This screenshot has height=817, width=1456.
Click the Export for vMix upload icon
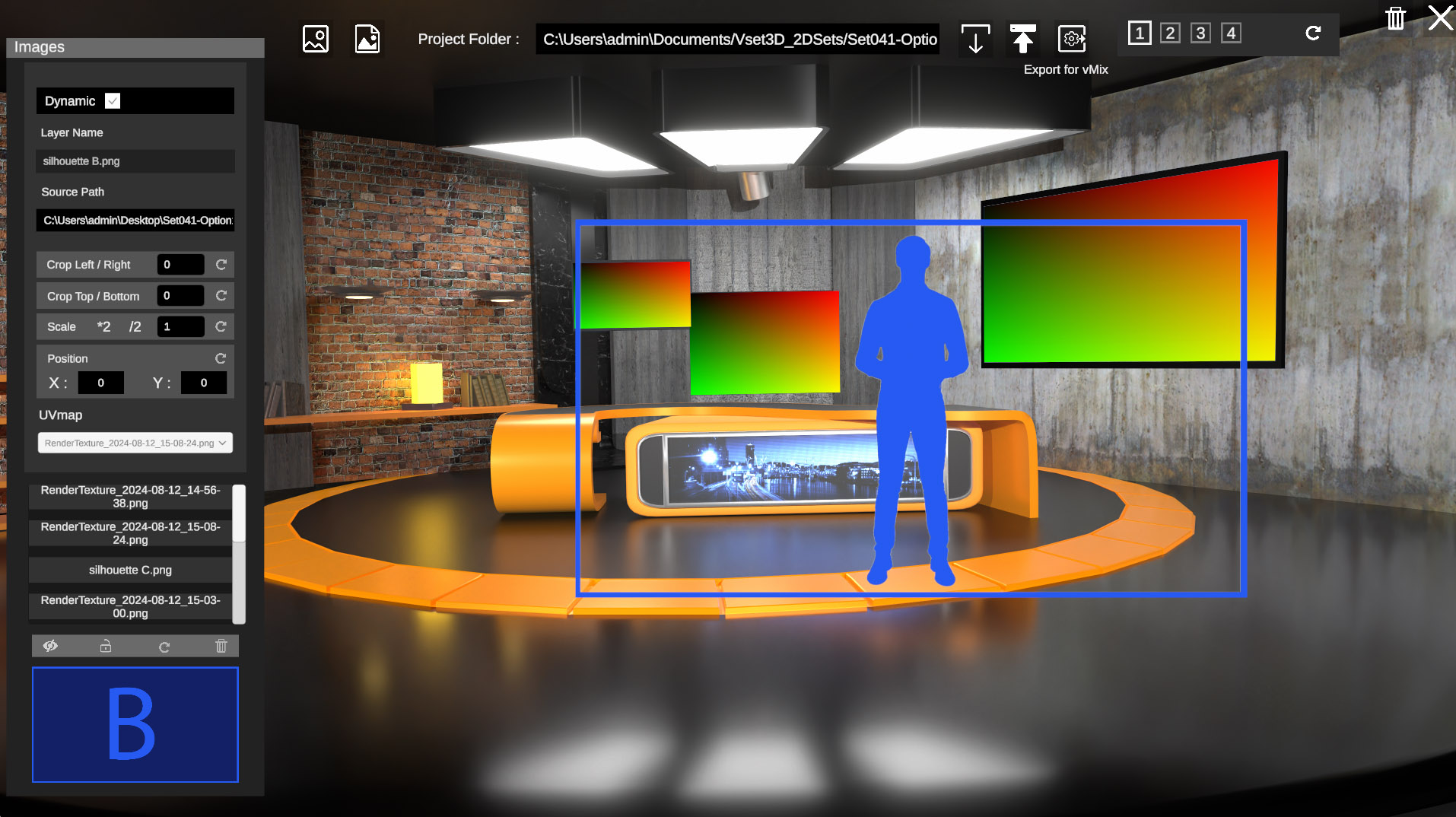coord(1022,39)
